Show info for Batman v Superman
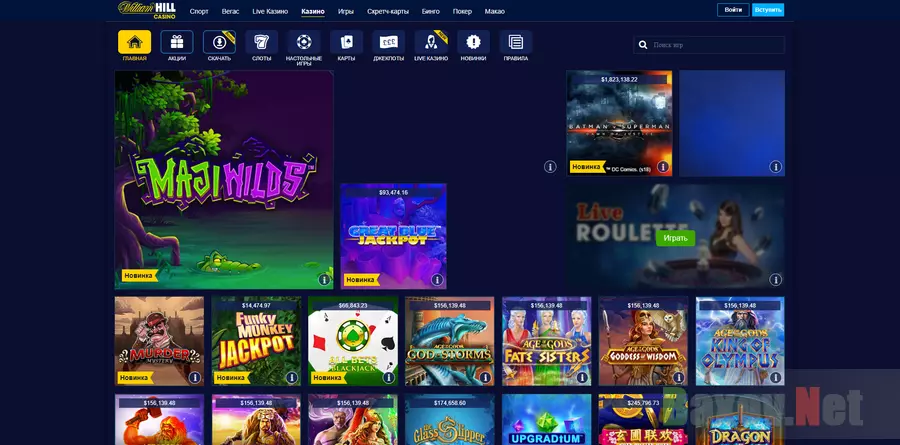 pyautogui.click(x=663, y=167)
